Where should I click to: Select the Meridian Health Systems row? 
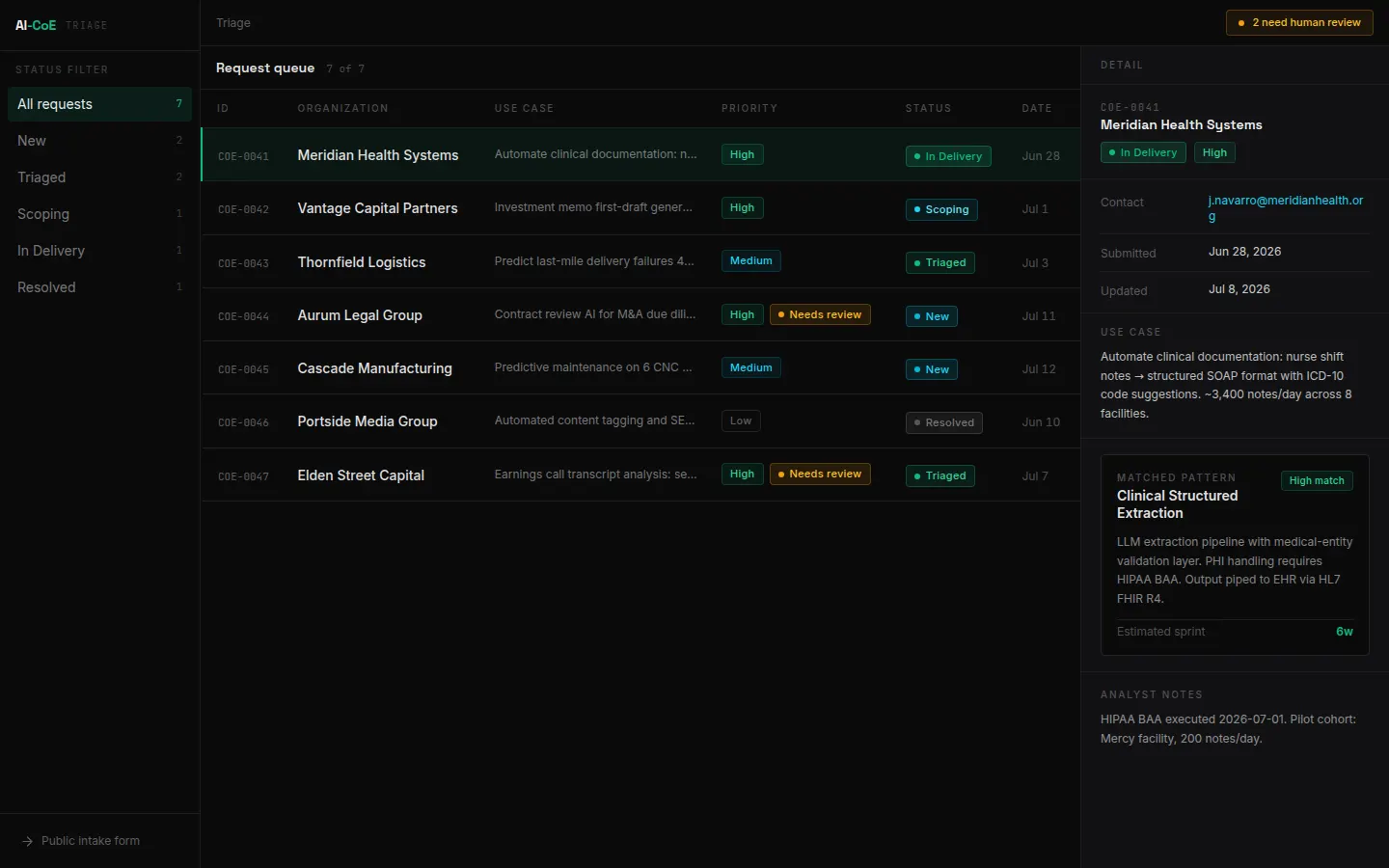[x=640, y=155]
